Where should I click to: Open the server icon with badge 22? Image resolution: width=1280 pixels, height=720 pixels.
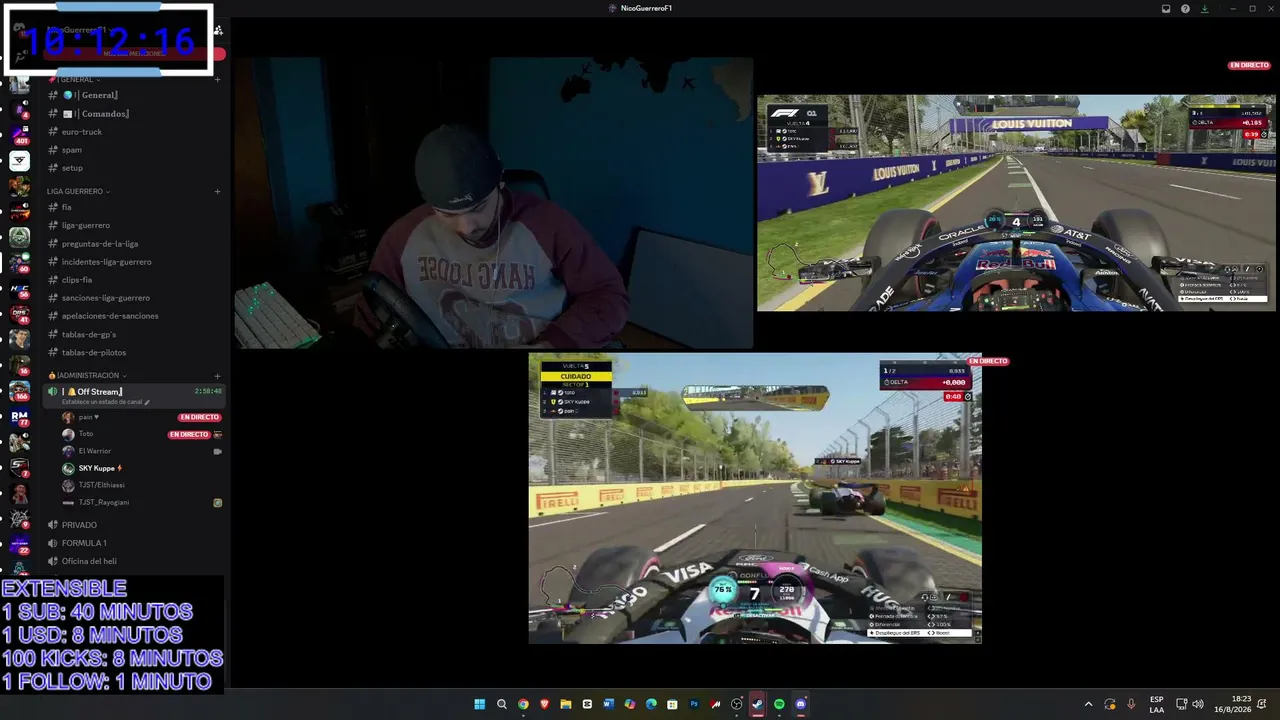[19, 545]
